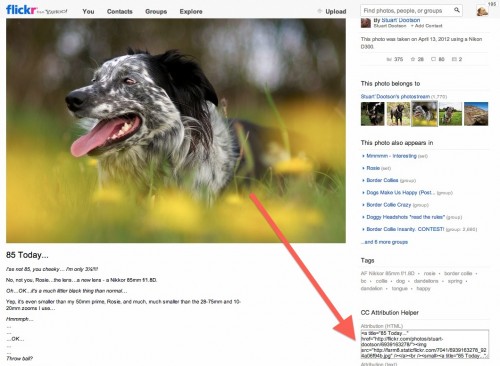The height and width of the screenshot is (366, 500).
Task: Click the comments bubble icon showing 80
Action: (x=433, y=59)
